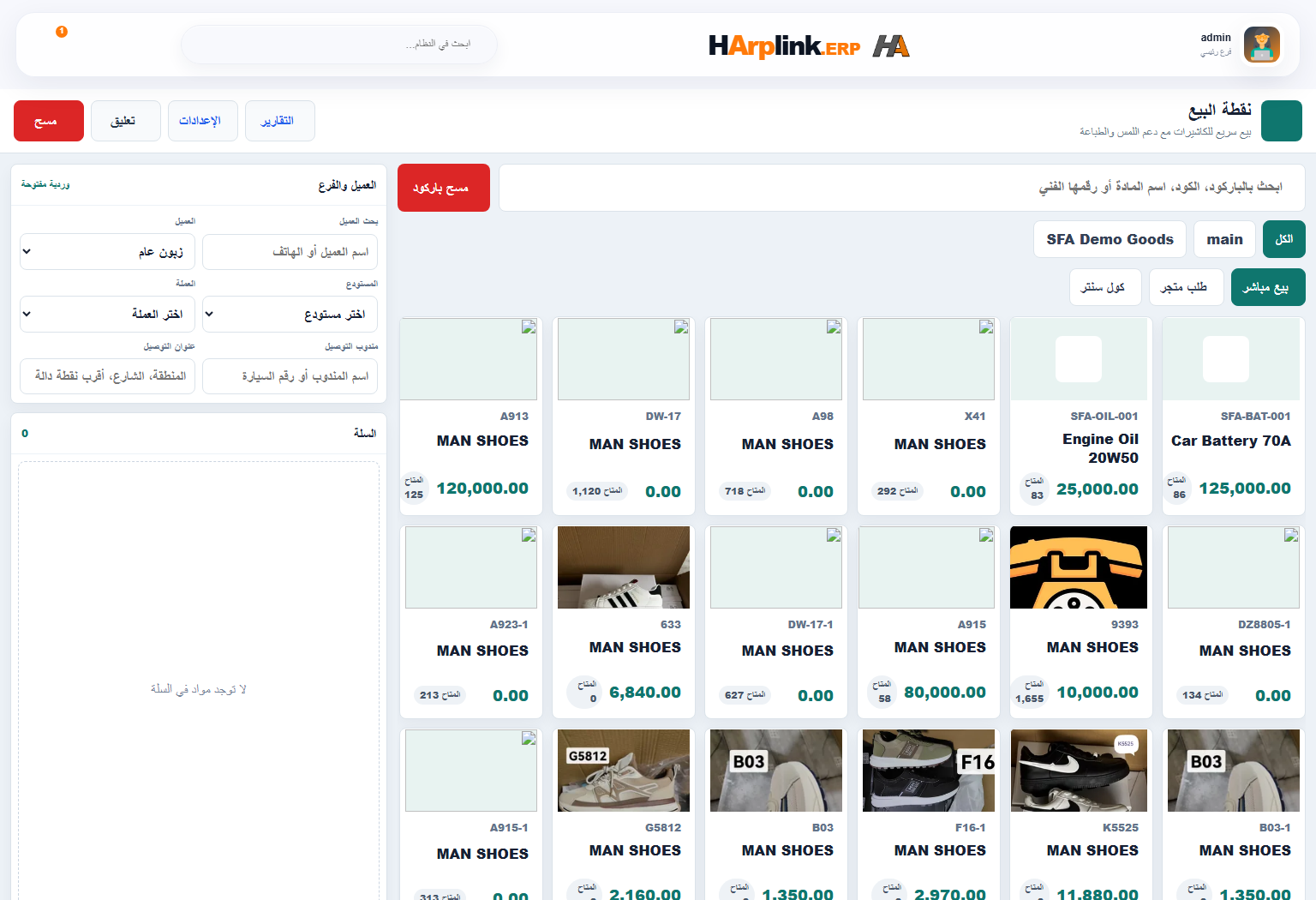Click the cart item count 0

click(x=25, y=434)
